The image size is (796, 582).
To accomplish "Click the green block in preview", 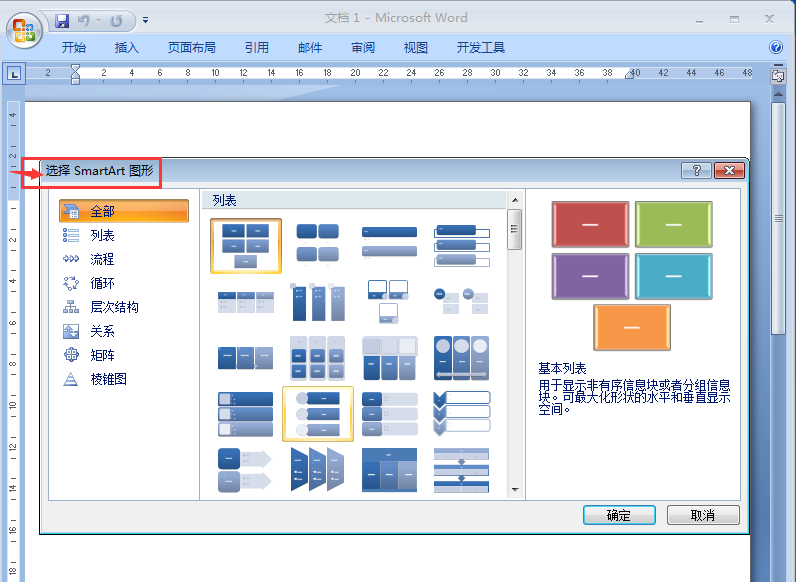I will [674, 224].
